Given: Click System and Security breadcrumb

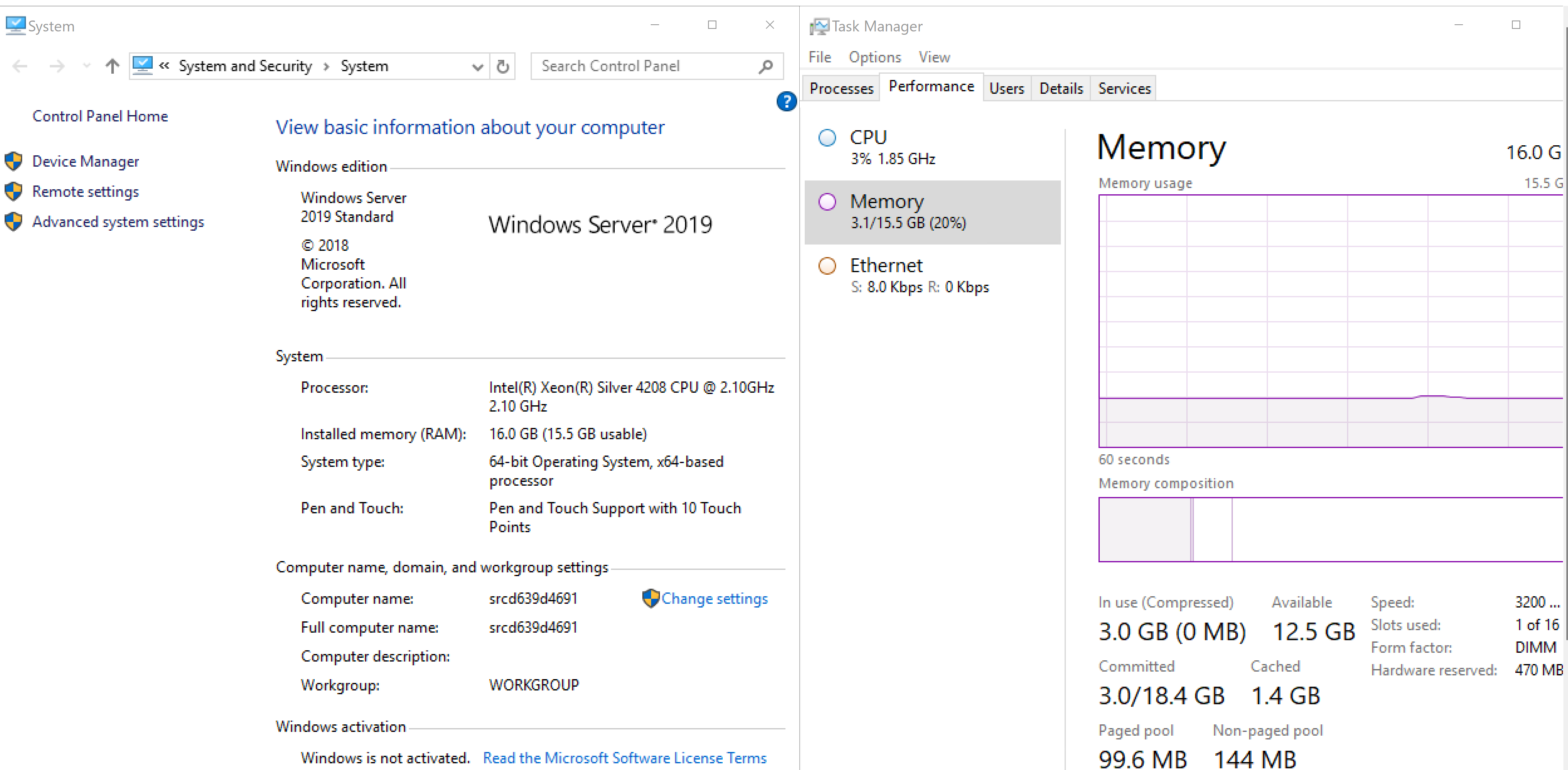Looking at the screenshot, I should 245,66.
